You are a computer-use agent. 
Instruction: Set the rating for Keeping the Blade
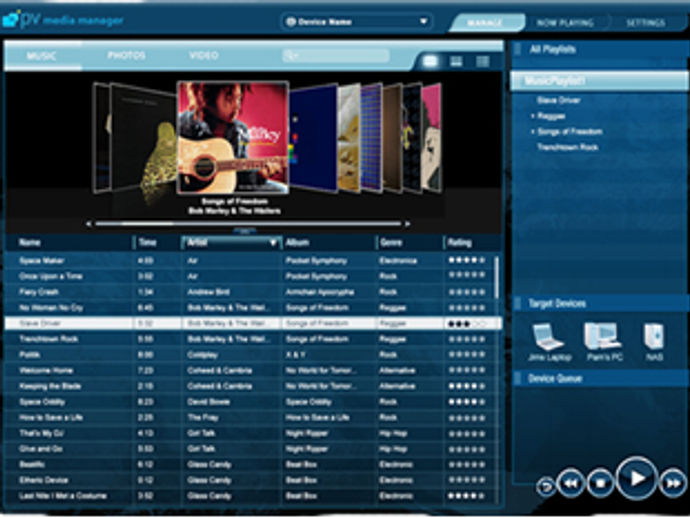466,386
